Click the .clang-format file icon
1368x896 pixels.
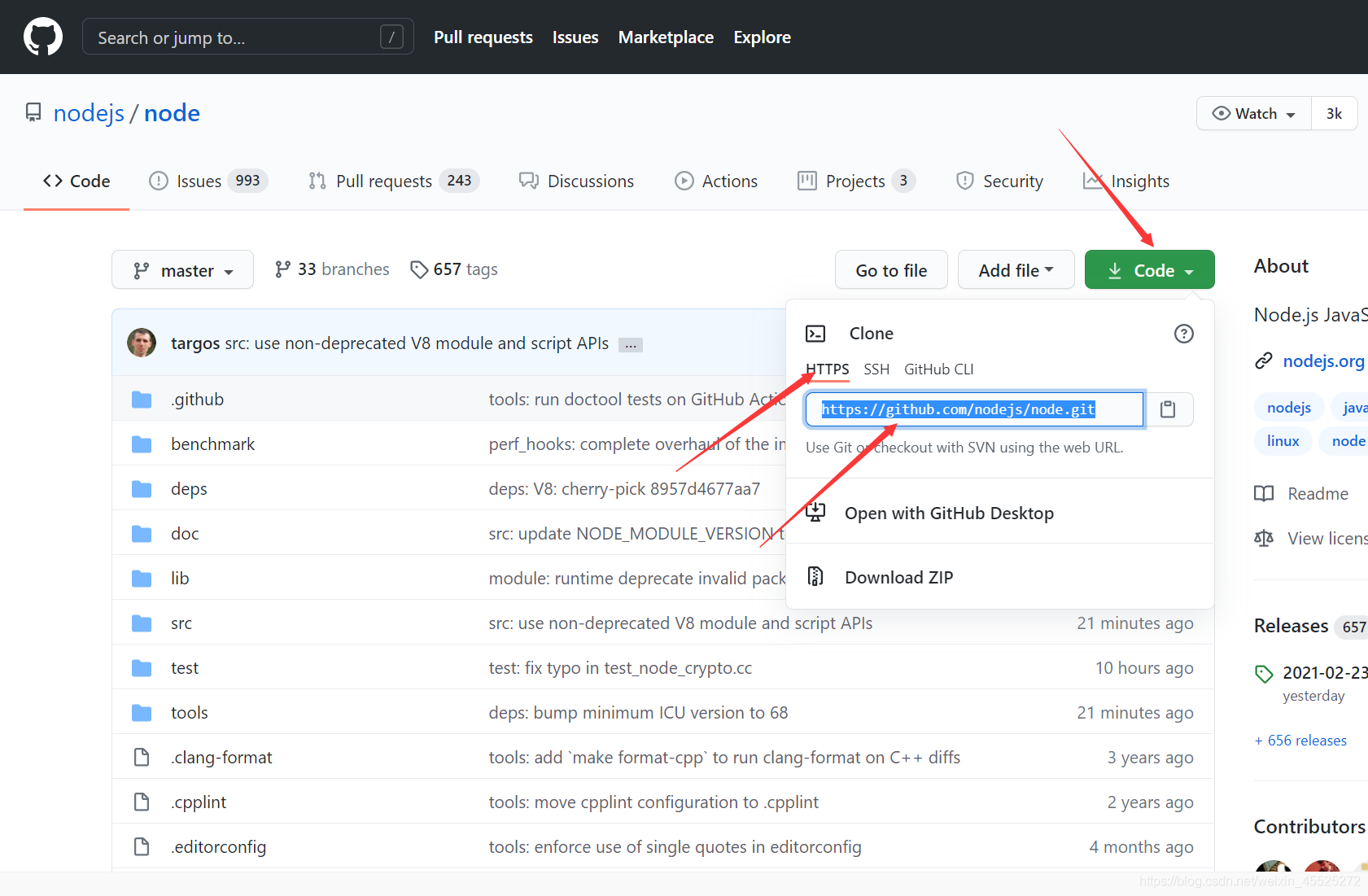pos(142,758)
